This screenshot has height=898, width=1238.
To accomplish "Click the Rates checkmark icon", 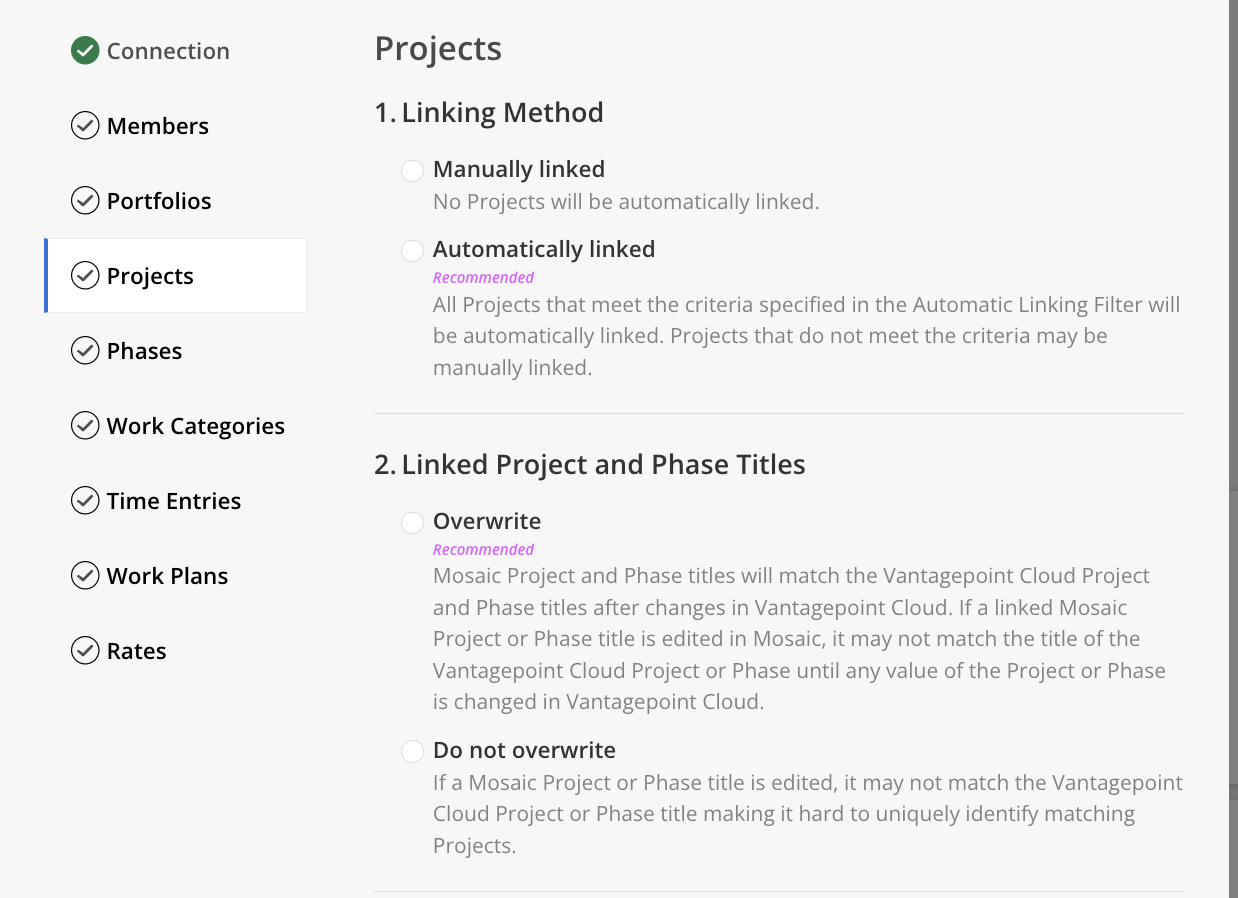I will click(85, 651).
